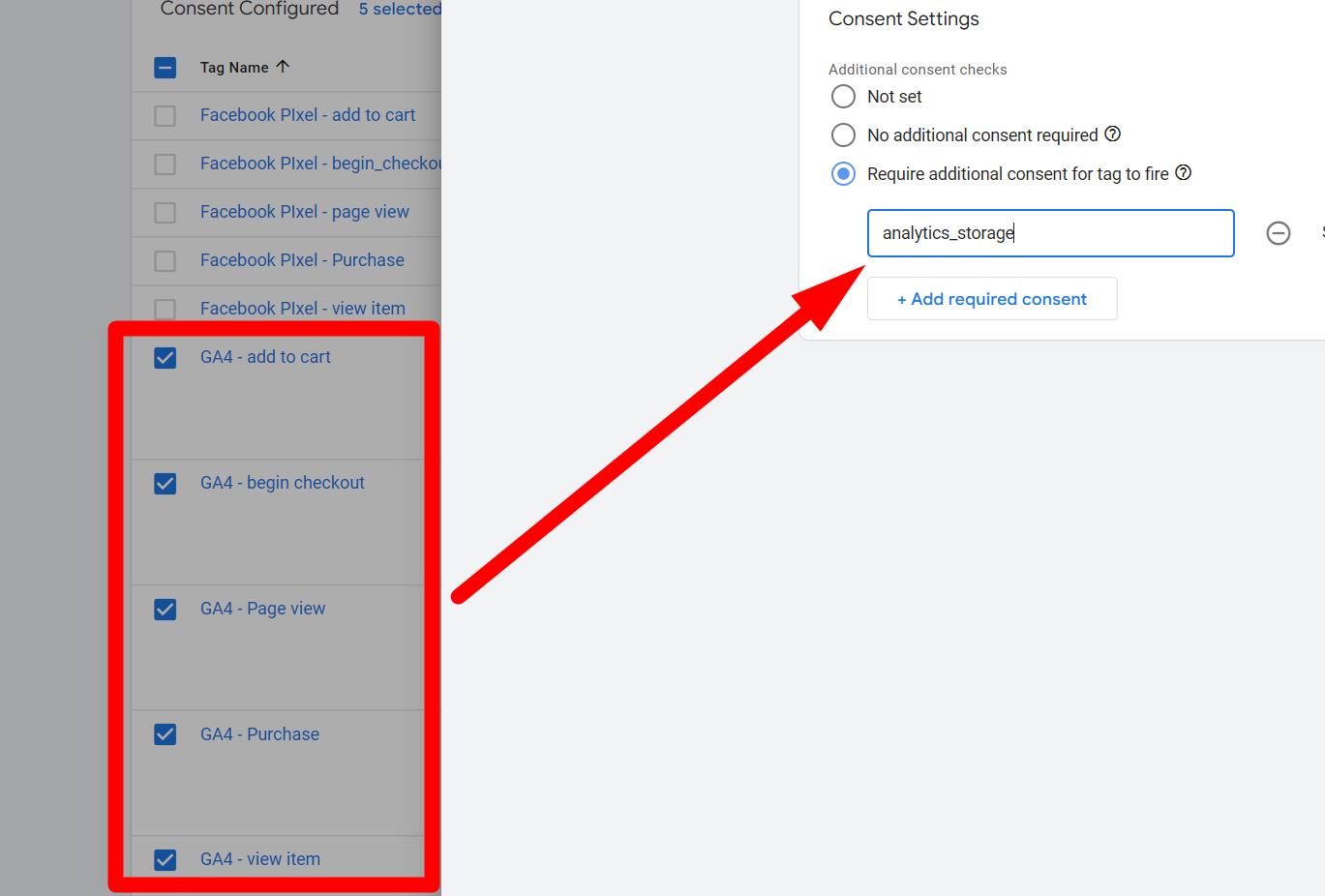Click the analytics_storage consent input field
The height and width of the screenshot is (896, 1325).
point(1050,233)
